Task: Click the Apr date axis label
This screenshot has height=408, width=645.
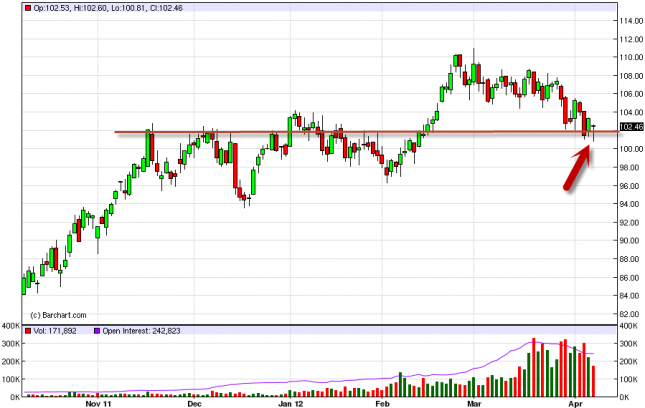Action: pos(575,404)
